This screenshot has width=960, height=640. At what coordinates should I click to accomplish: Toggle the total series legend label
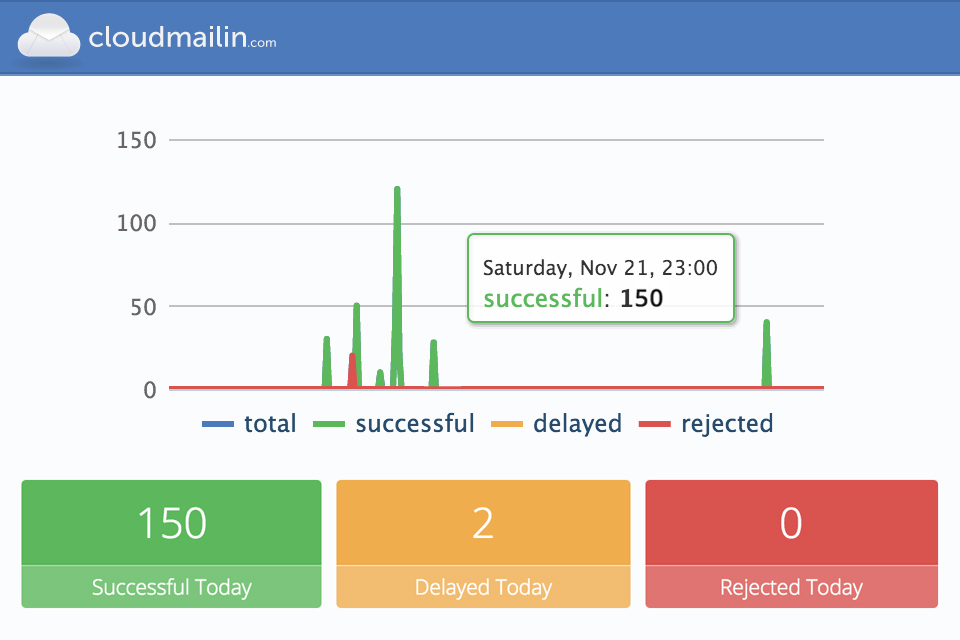270,424
